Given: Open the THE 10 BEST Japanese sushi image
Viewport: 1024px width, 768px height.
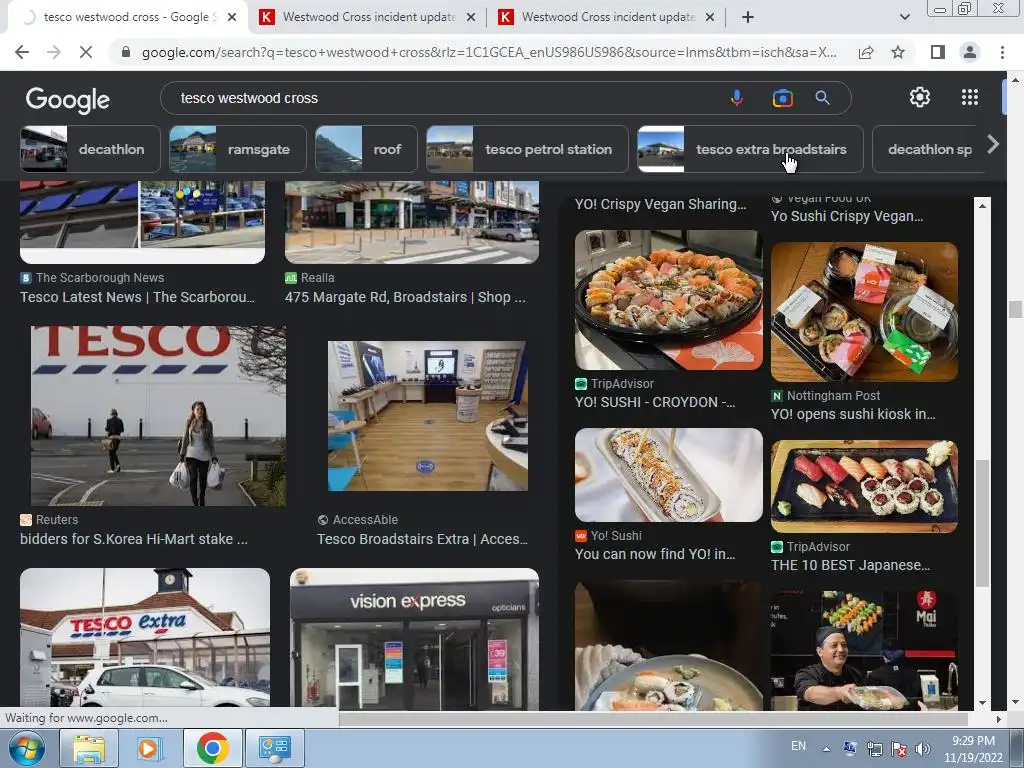Looking at the screenshot, I should (x=864, y=487).
